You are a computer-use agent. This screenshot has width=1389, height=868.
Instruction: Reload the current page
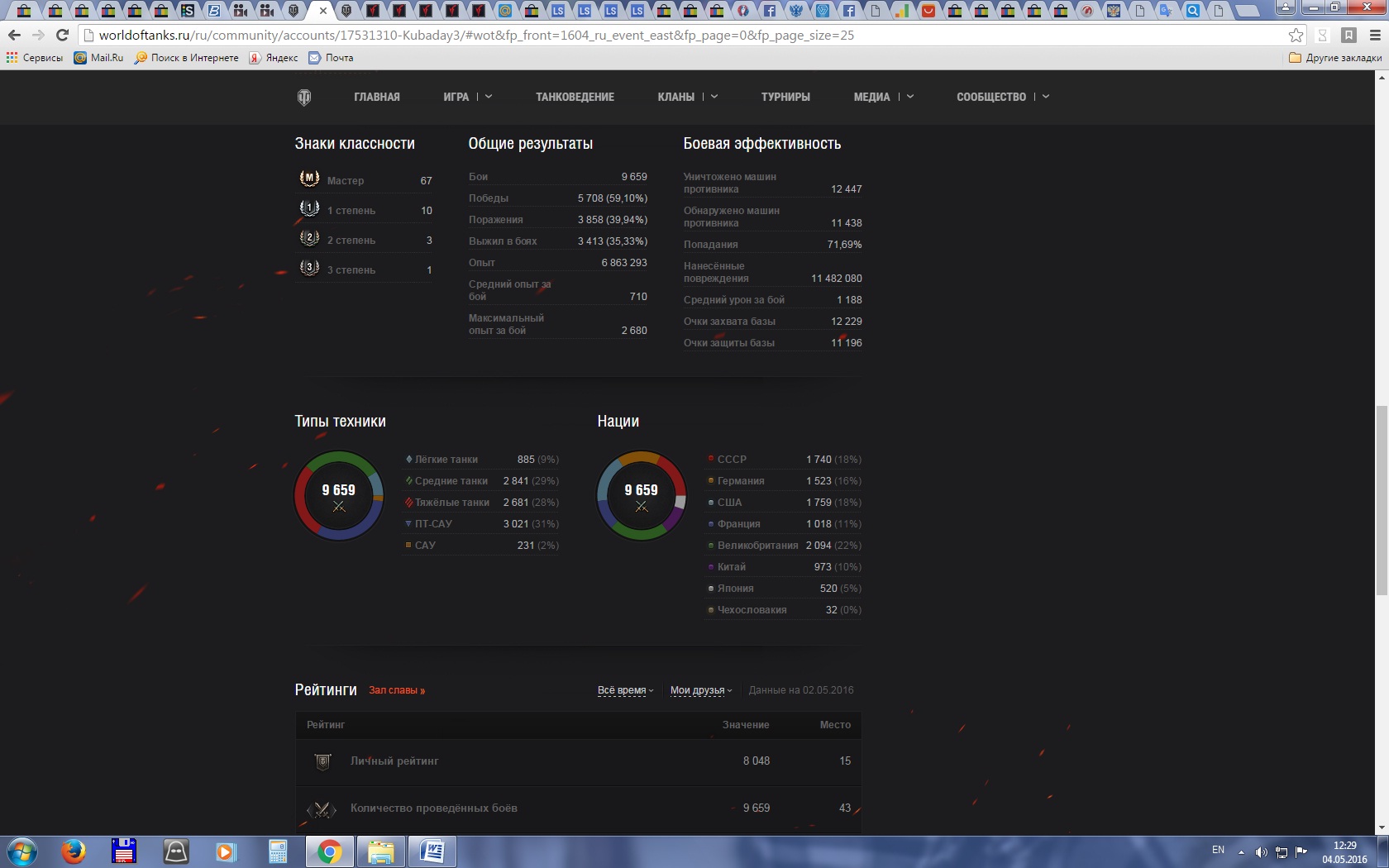[62, 35]
